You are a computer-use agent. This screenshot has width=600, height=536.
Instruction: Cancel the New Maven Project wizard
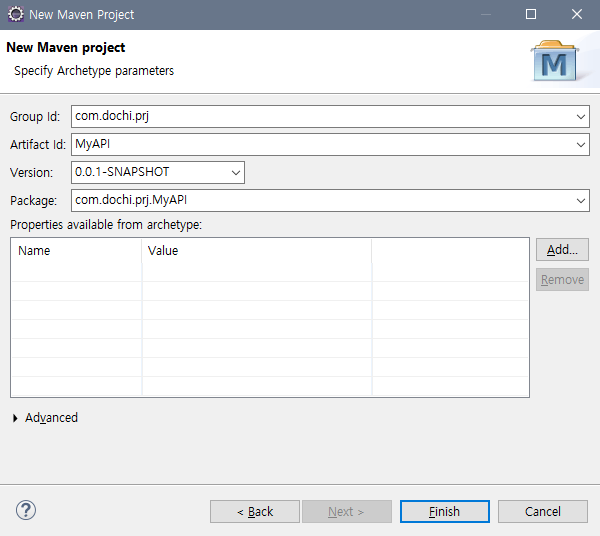[x=543, y=512]
